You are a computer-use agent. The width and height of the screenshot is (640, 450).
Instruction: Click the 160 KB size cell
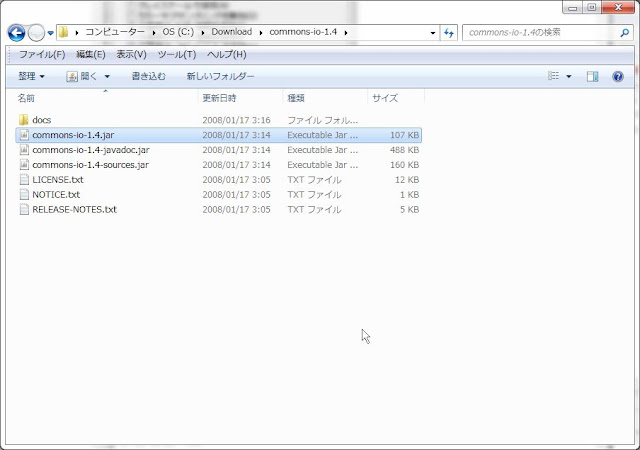pos(404,165)
